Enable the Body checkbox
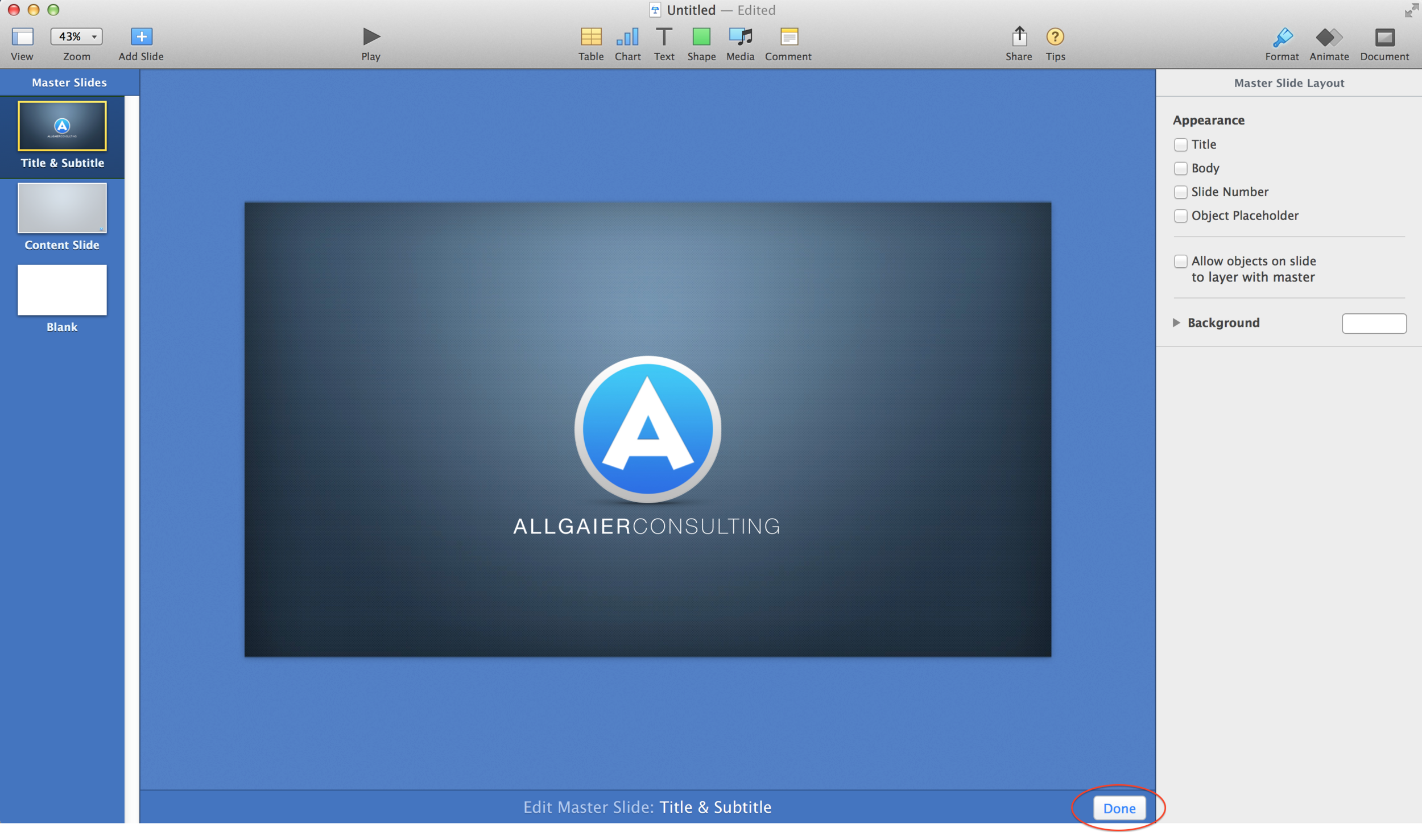The width and height of the screenshot is (1422, 840). (1180, 168)
